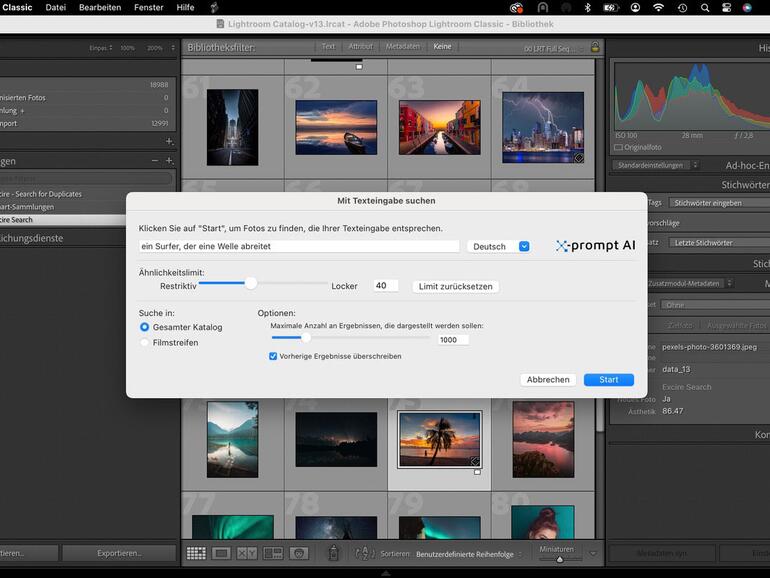
Task: Open the Benutzerdefinierte Reihenfolge sort dropdown
Action: pos(467,553)
